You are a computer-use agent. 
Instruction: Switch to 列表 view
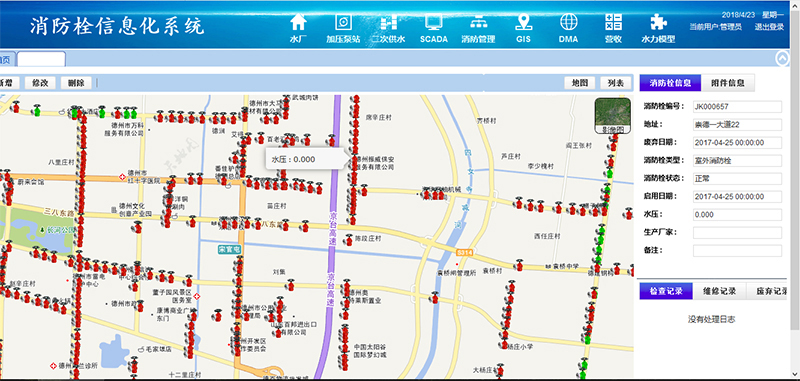[x=615, y=83]
